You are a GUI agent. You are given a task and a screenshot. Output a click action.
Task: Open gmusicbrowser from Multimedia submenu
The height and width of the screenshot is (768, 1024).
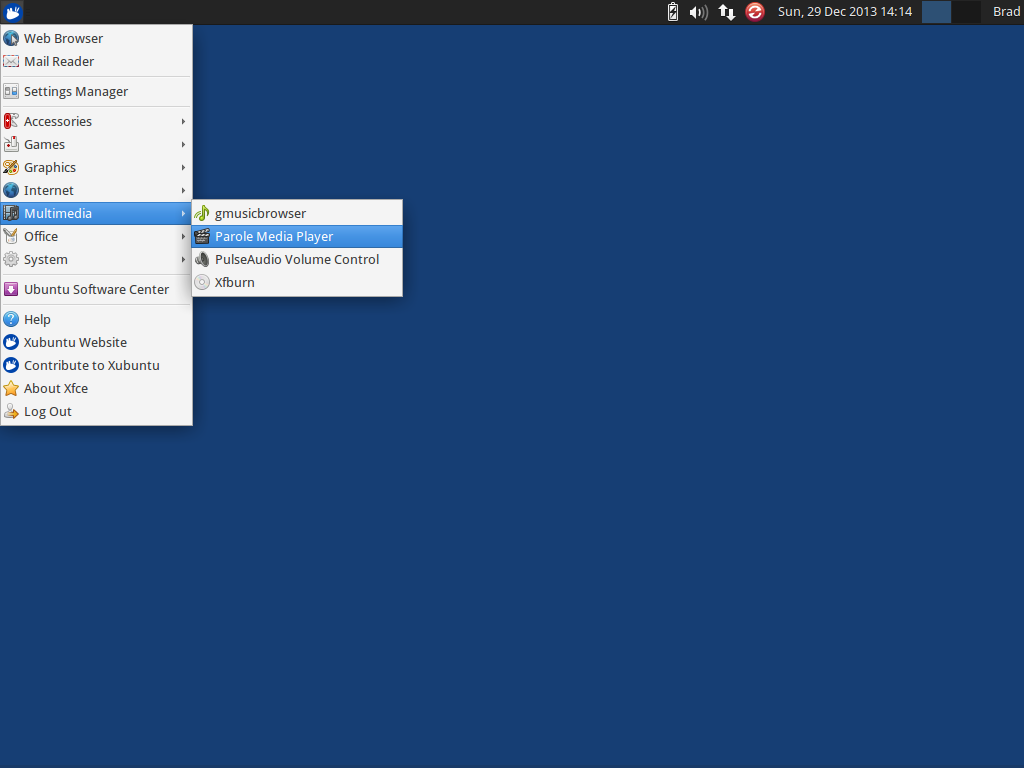tap(297, 214)
